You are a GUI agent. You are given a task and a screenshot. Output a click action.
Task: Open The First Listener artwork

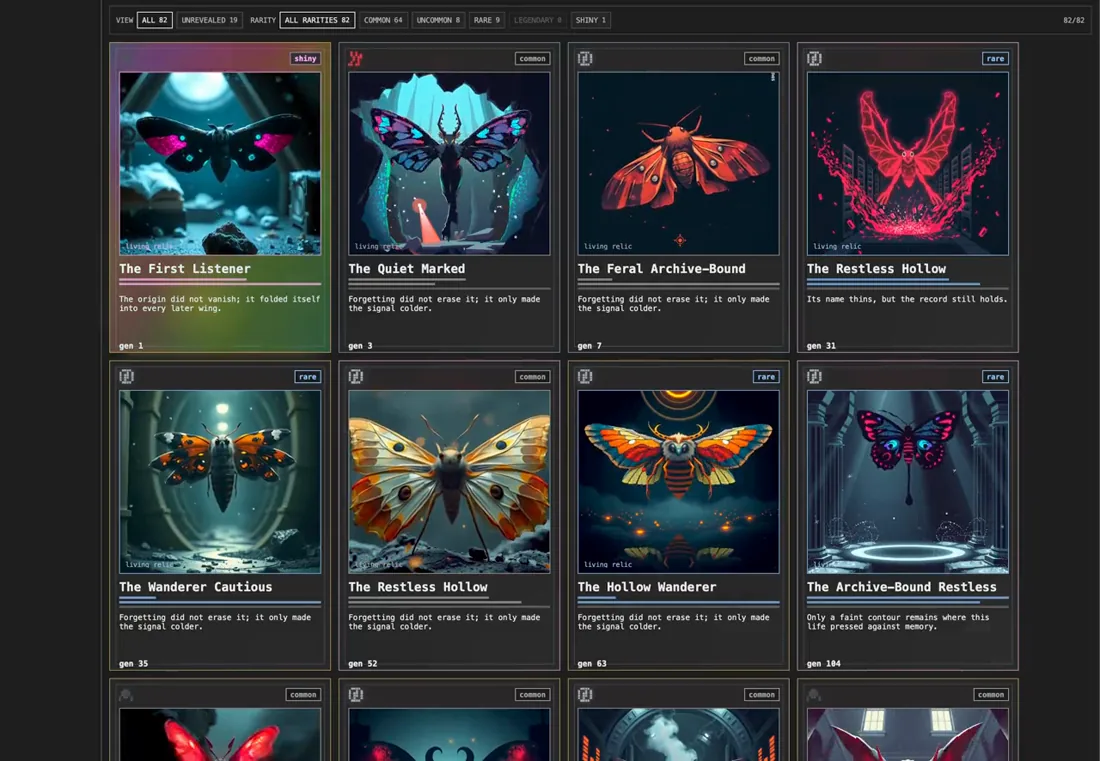(x=220, y=163)
